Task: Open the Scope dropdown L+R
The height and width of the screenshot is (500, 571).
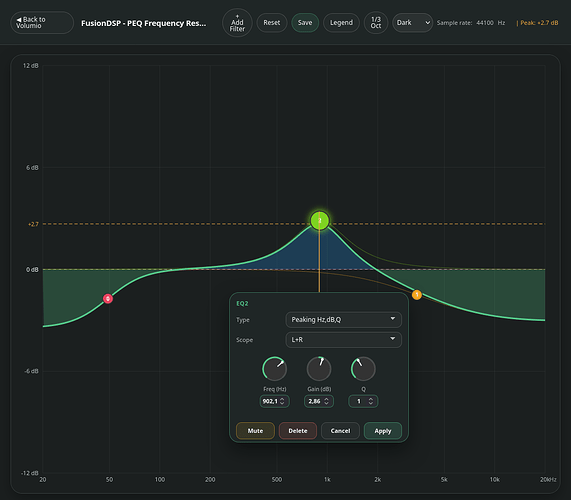Action: pos(343,340)
